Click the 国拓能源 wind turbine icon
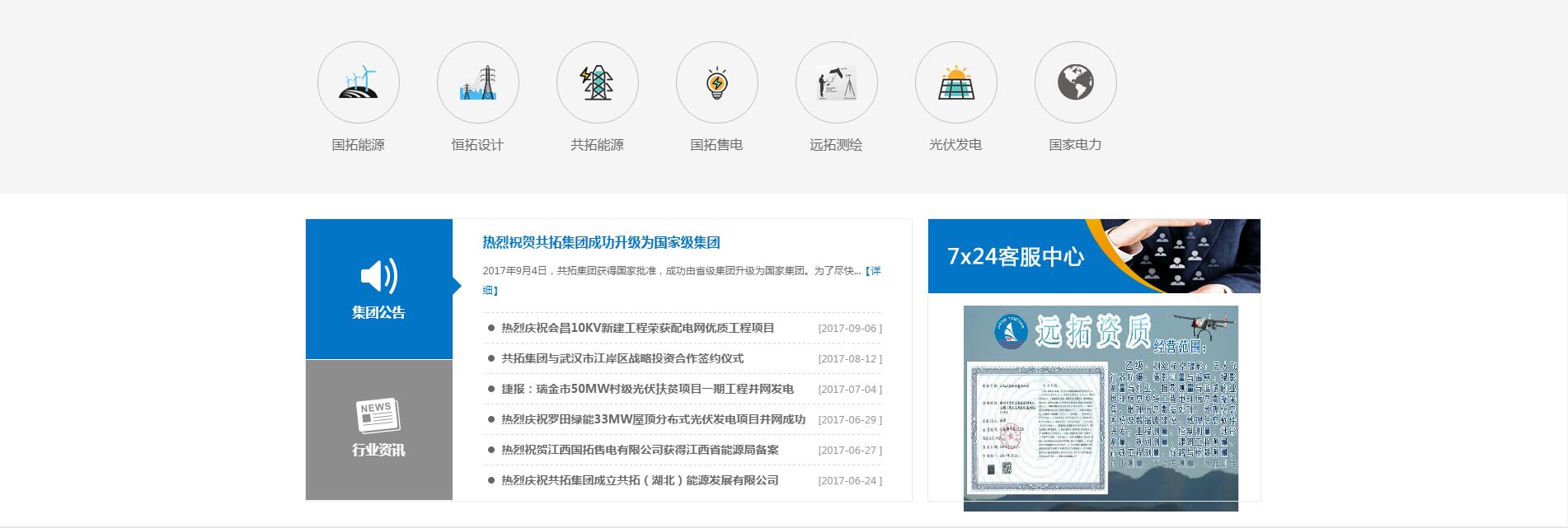Image resolution: width=1568 pixels, height=528 pixels. (358, 83)
